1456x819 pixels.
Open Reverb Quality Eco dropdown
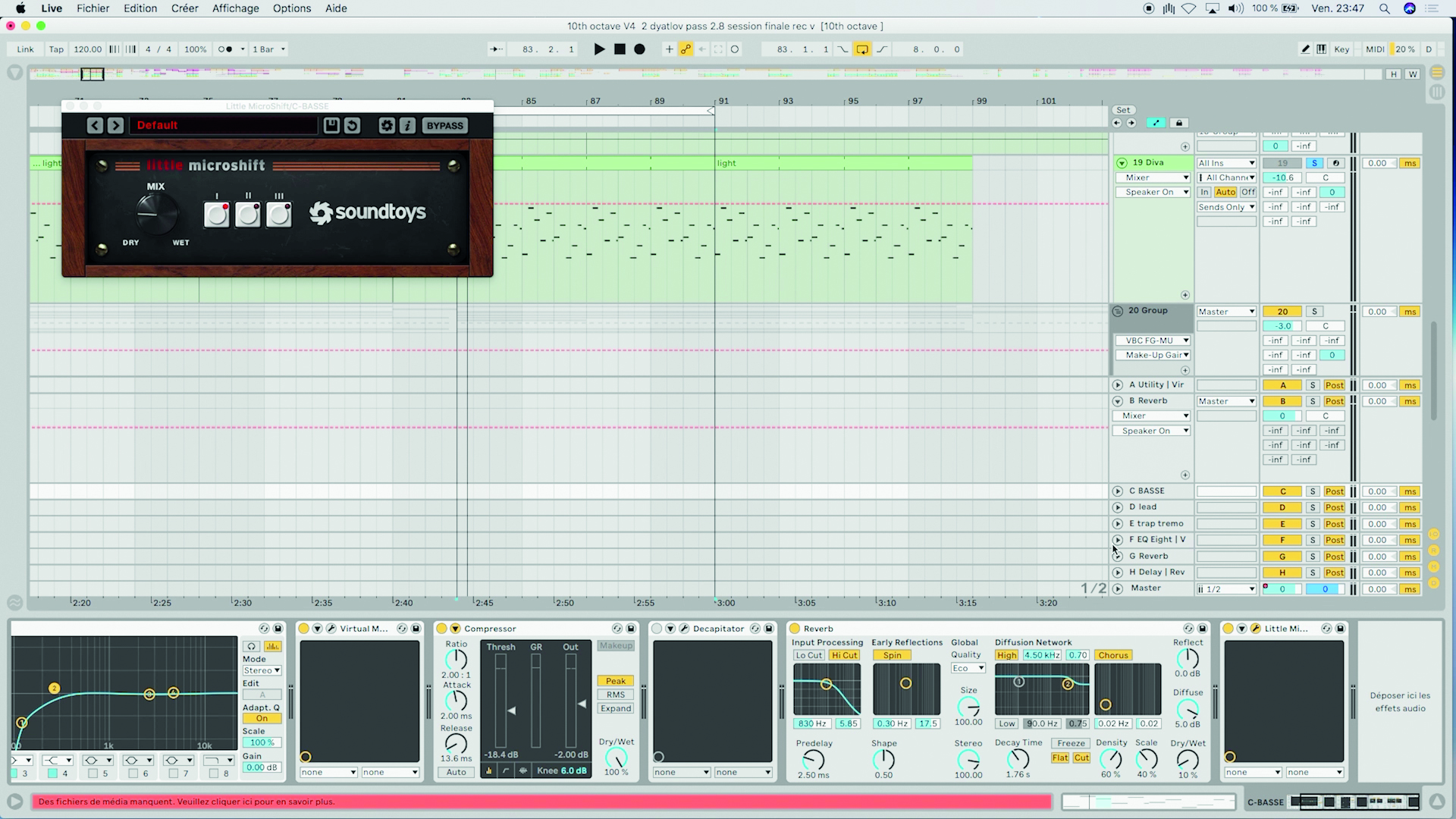point(968,668)
